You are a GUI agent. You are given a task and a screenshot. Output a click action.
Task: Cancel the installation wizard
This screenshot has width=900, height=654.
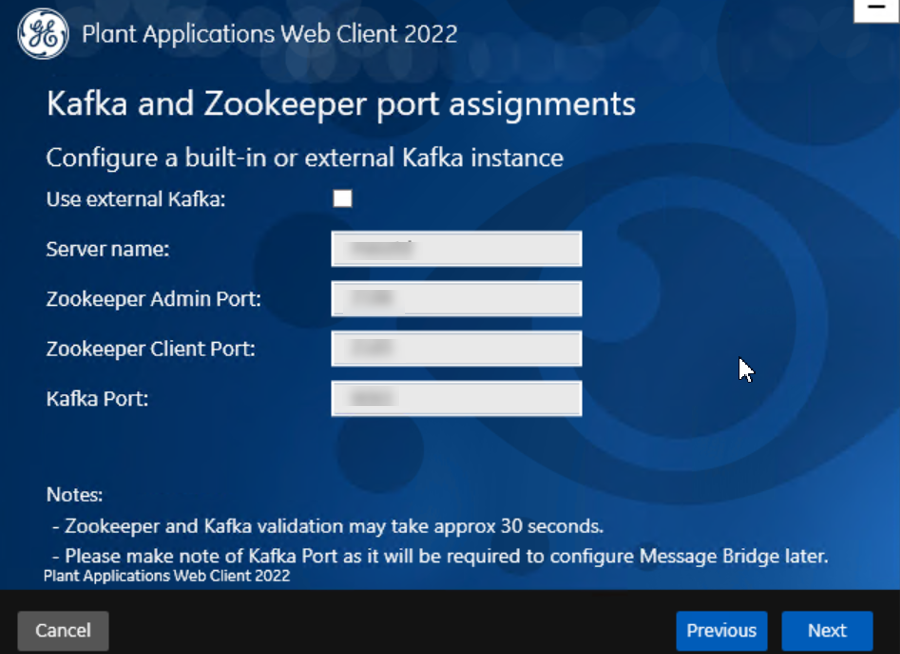point(63,630)
